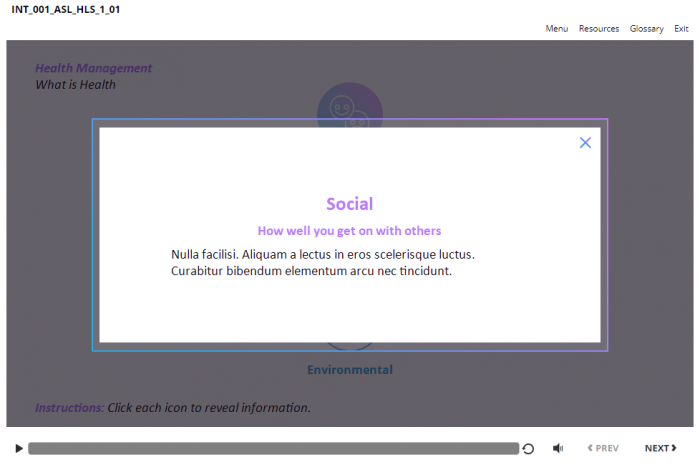Viewport: 700px width, 470px height.
Task: Click the Nulla facilisi paragraph text
Action: pyautogui.click(x=322, y=262)
